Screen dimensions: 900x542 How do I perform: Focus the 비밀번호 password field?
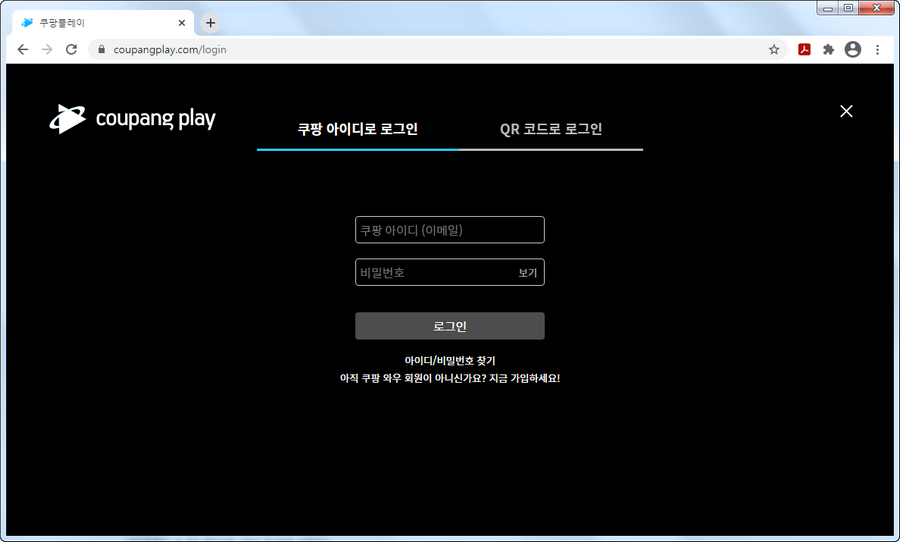click(450, 272)
